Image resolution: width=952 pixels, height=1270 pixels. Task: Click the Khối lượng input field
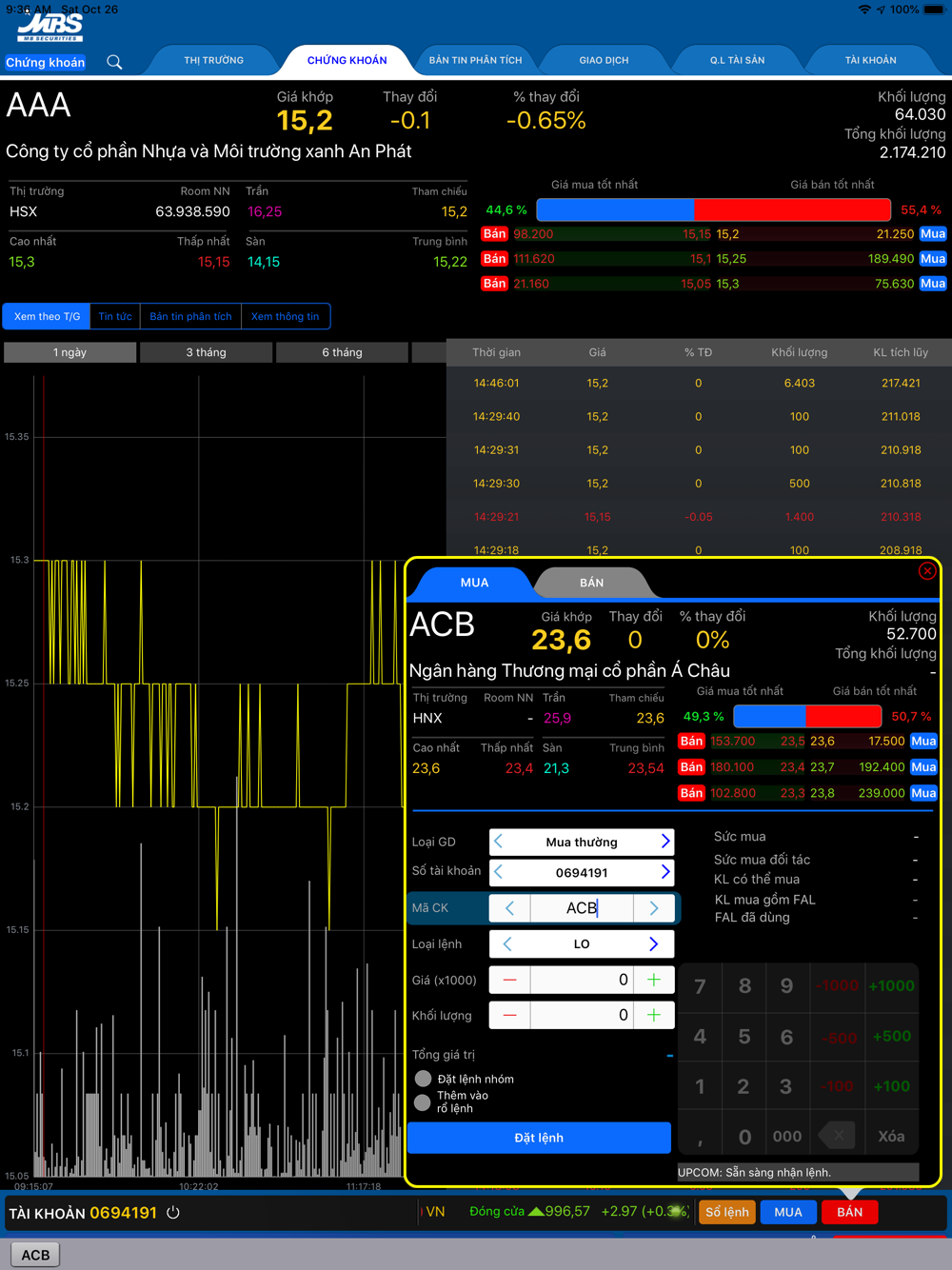(x=582, y=1016)
